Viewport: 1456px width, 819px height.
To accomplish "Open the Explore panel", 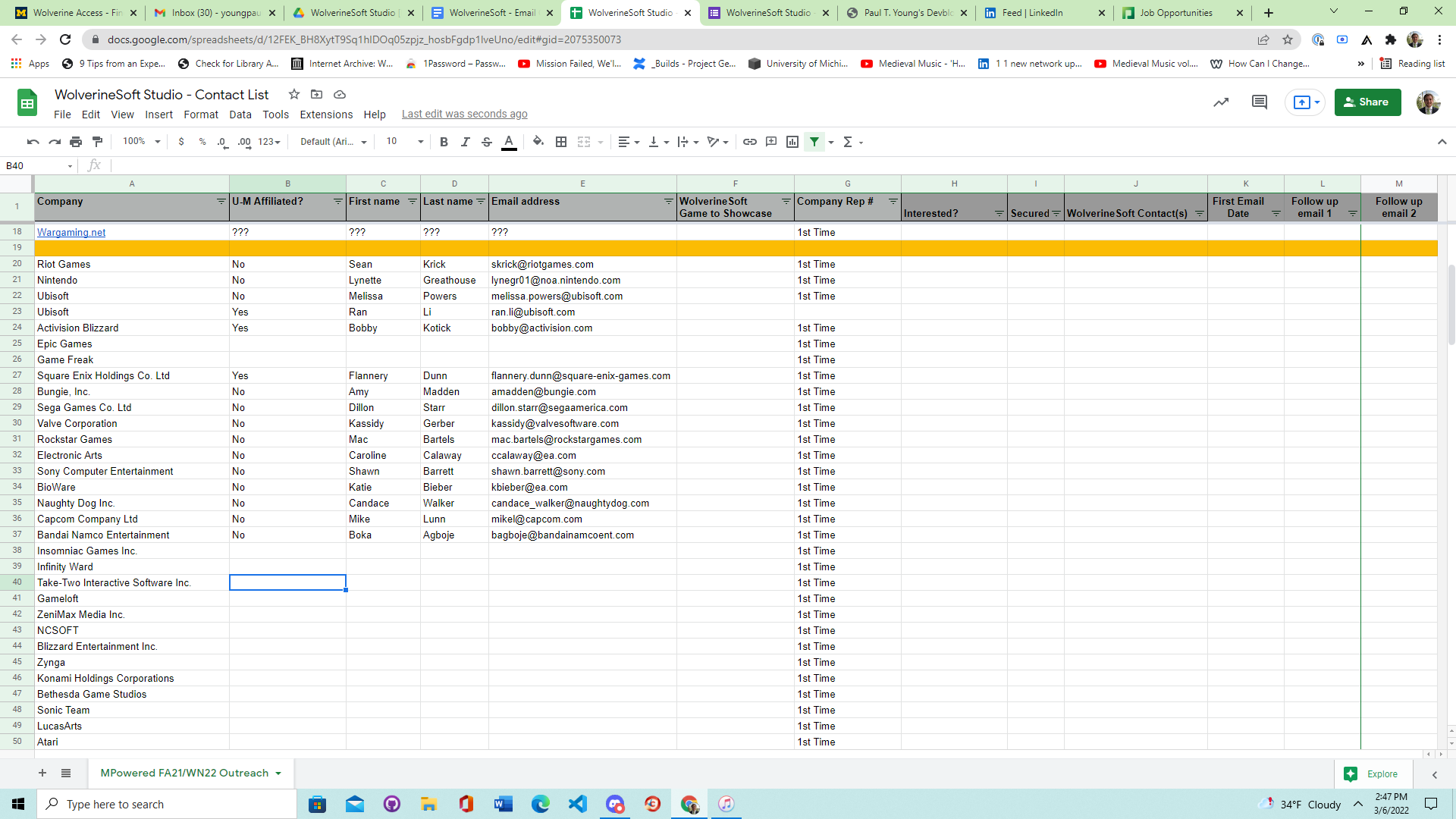I will pyautogui.click(x=1373, y=774).
